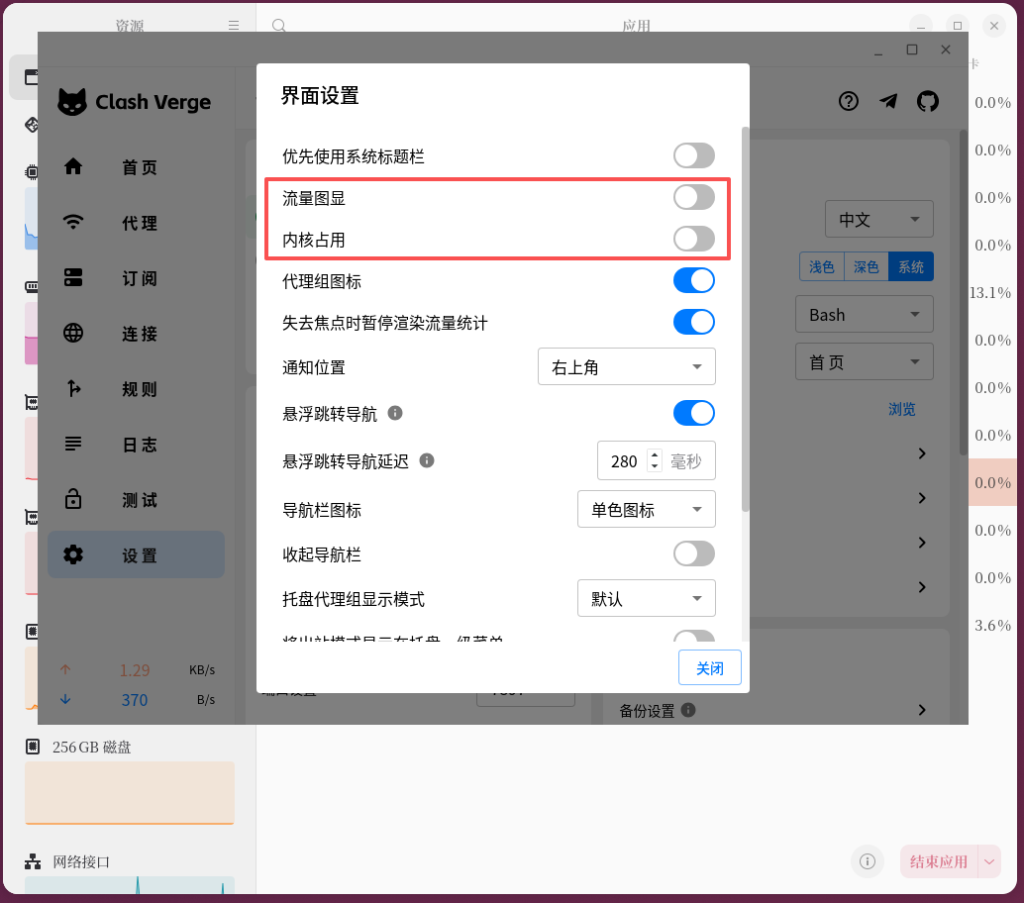Viewport: 1024px width, 903px height.
Task: Open the 导航栏图标 dropdown showing 单色图标
Action: coord(646,509)
